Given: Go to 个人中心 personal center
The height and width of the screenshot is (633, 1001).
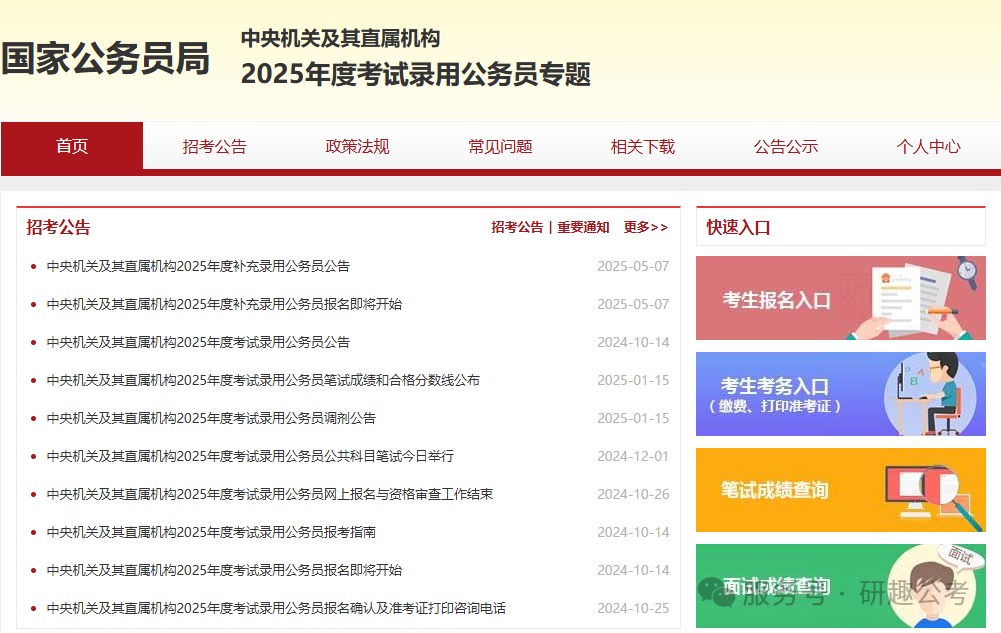Looking at the screenshot, I should pyautogui.click(x=928, y=146).
